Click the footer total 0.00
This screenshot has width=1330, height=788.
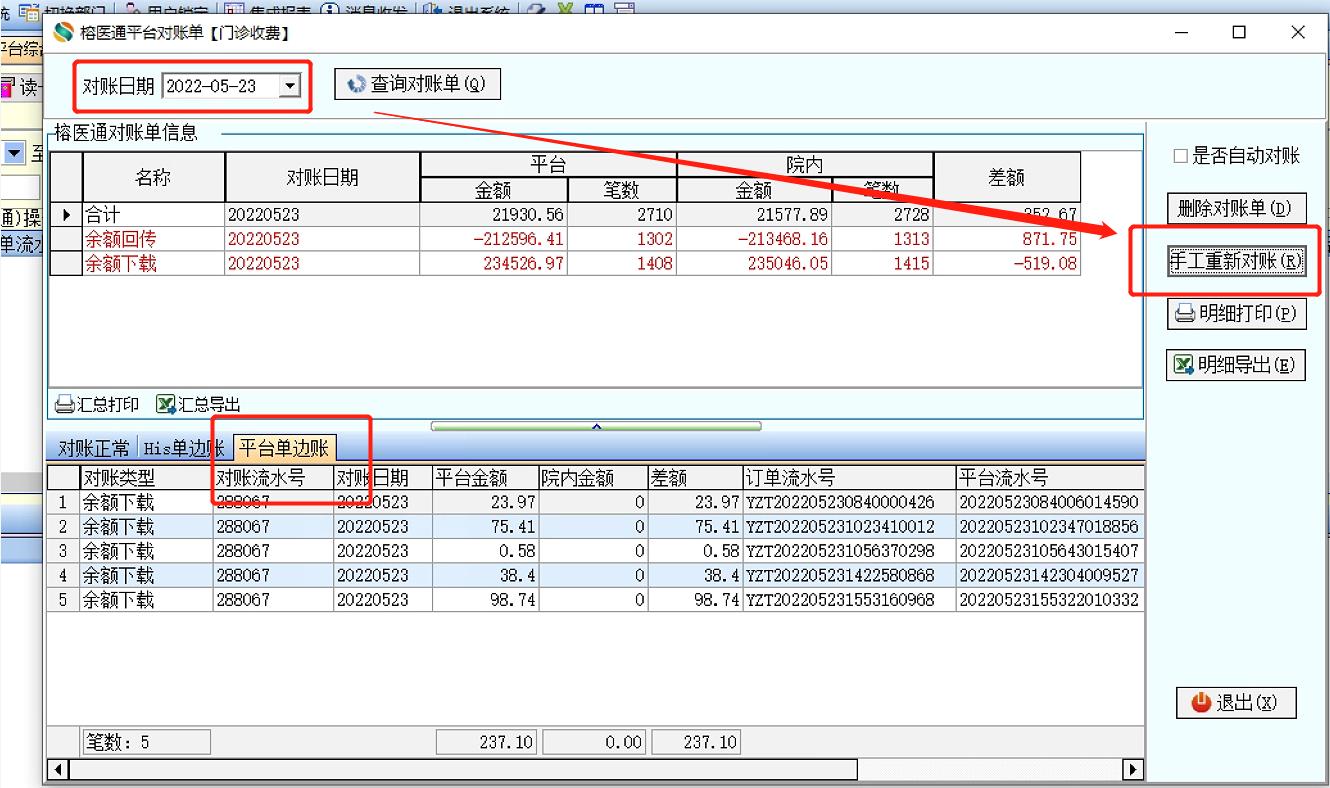[x=593, y=742]
